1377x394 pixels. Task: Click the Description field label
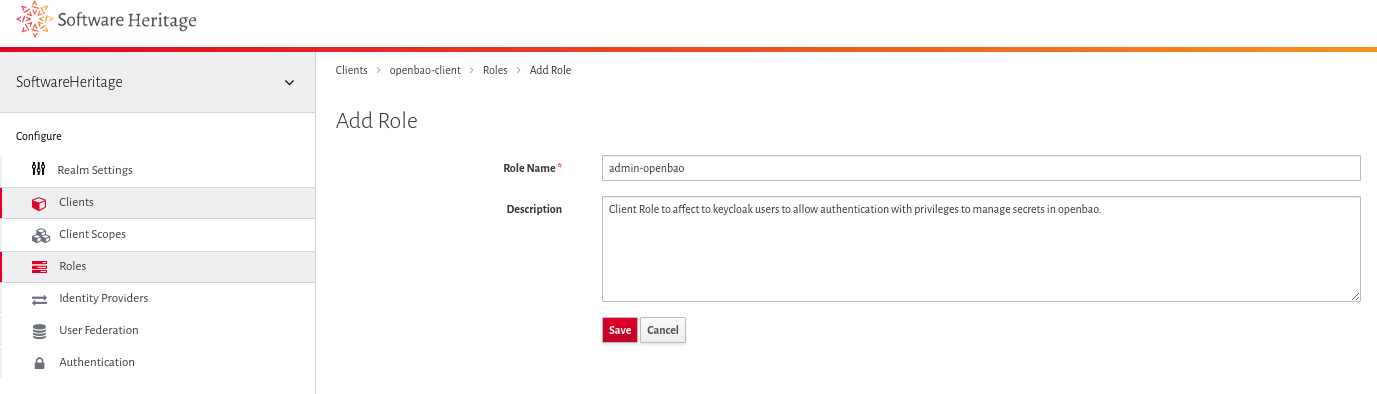tap(535, 209)
